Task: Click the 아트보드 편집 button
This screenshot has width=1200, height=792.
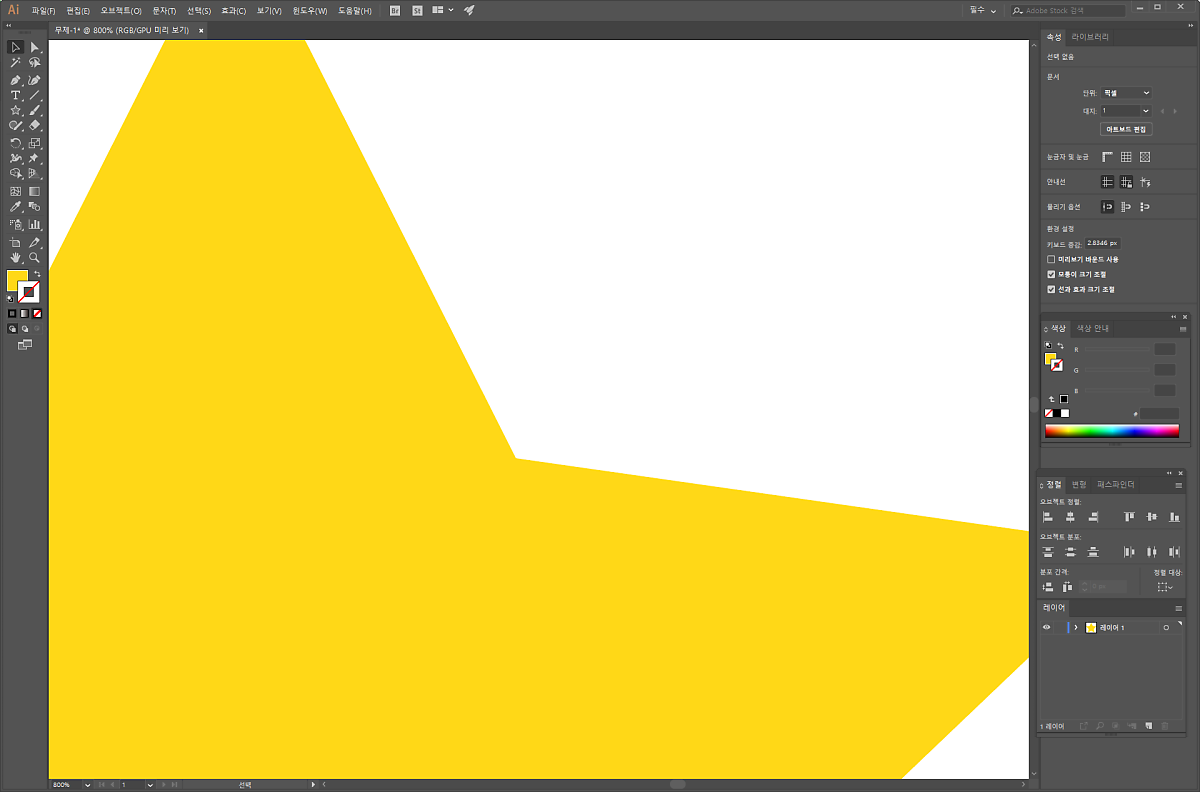Action: click(x=1126, y=129)
